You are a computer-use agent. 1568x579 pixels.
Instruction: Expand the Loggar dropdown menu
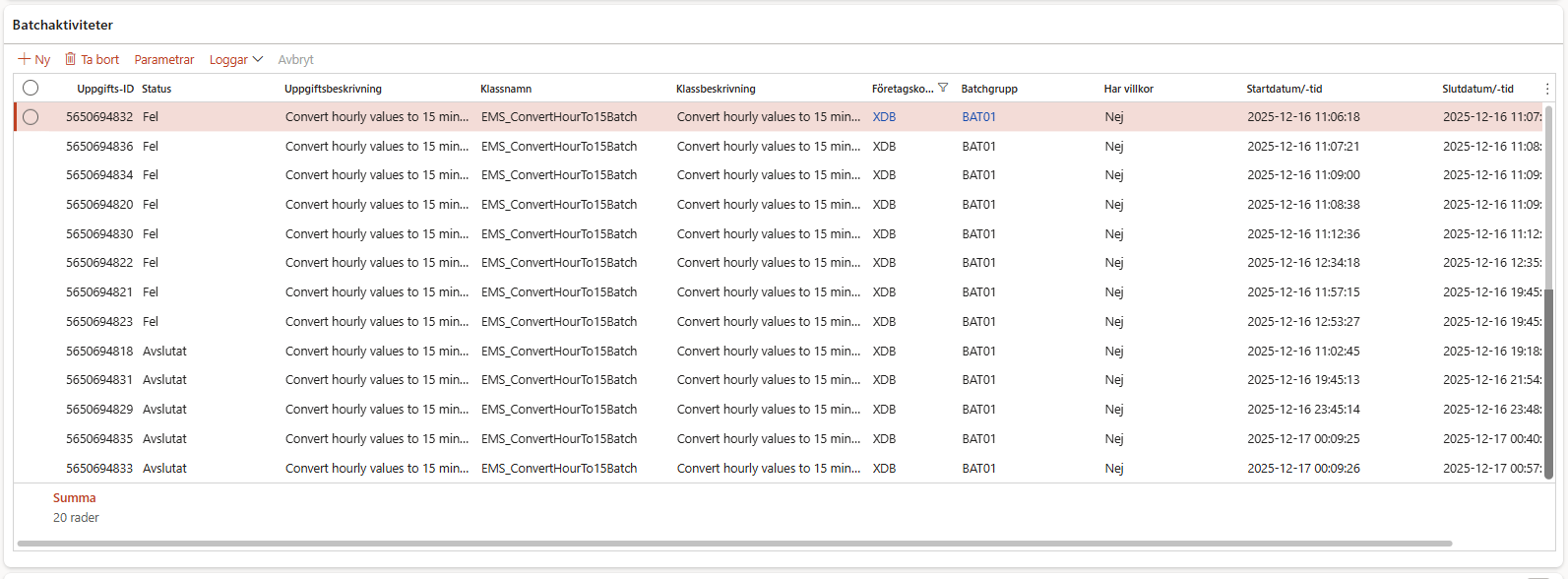click(x=228, y=60)
